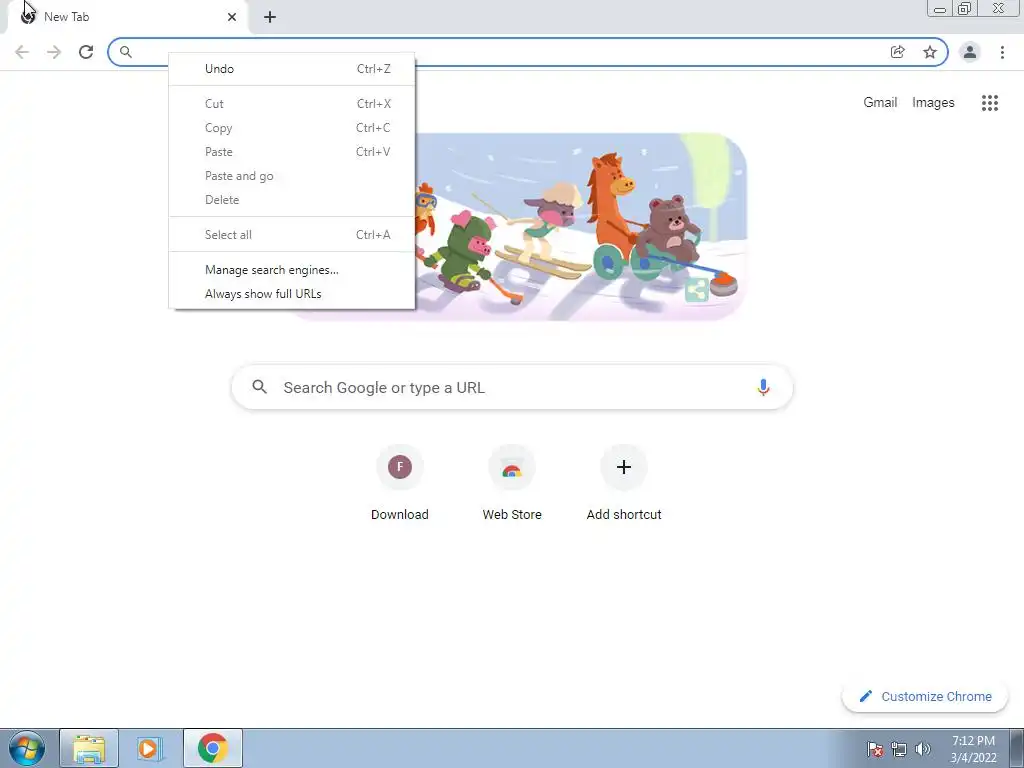The image size is (1024, 768).
Task: Open the Chrome profile avatar
Action: [x=970, y=52]
